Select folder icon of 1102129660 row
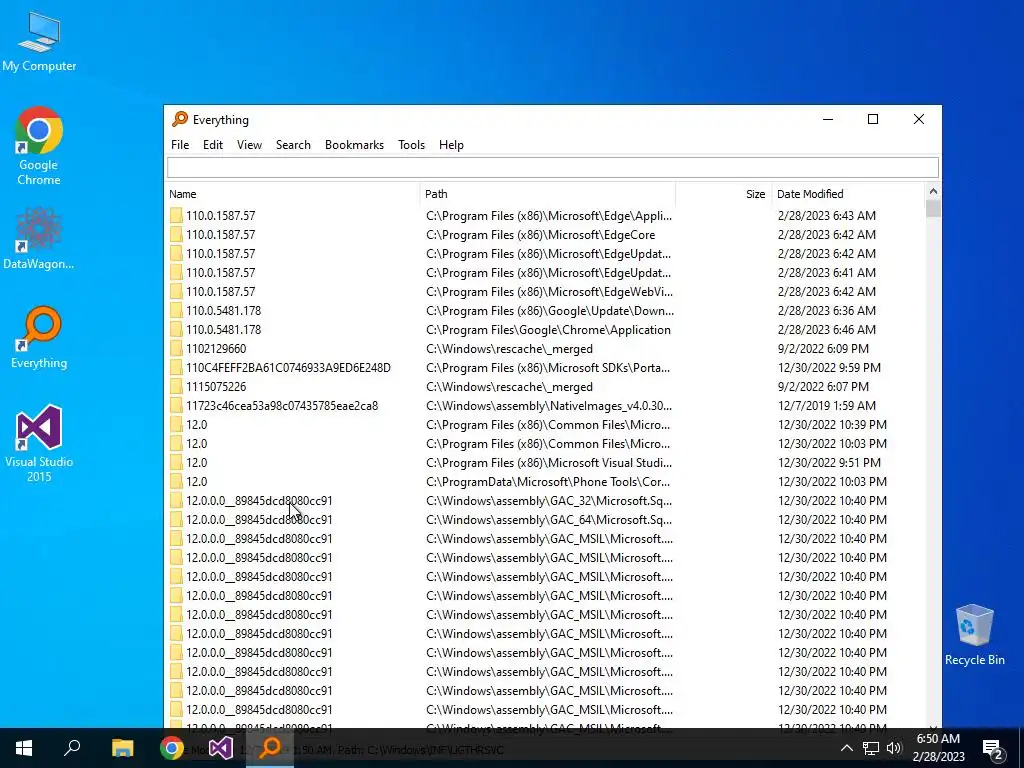1024x768 pixels. point(176,349)
